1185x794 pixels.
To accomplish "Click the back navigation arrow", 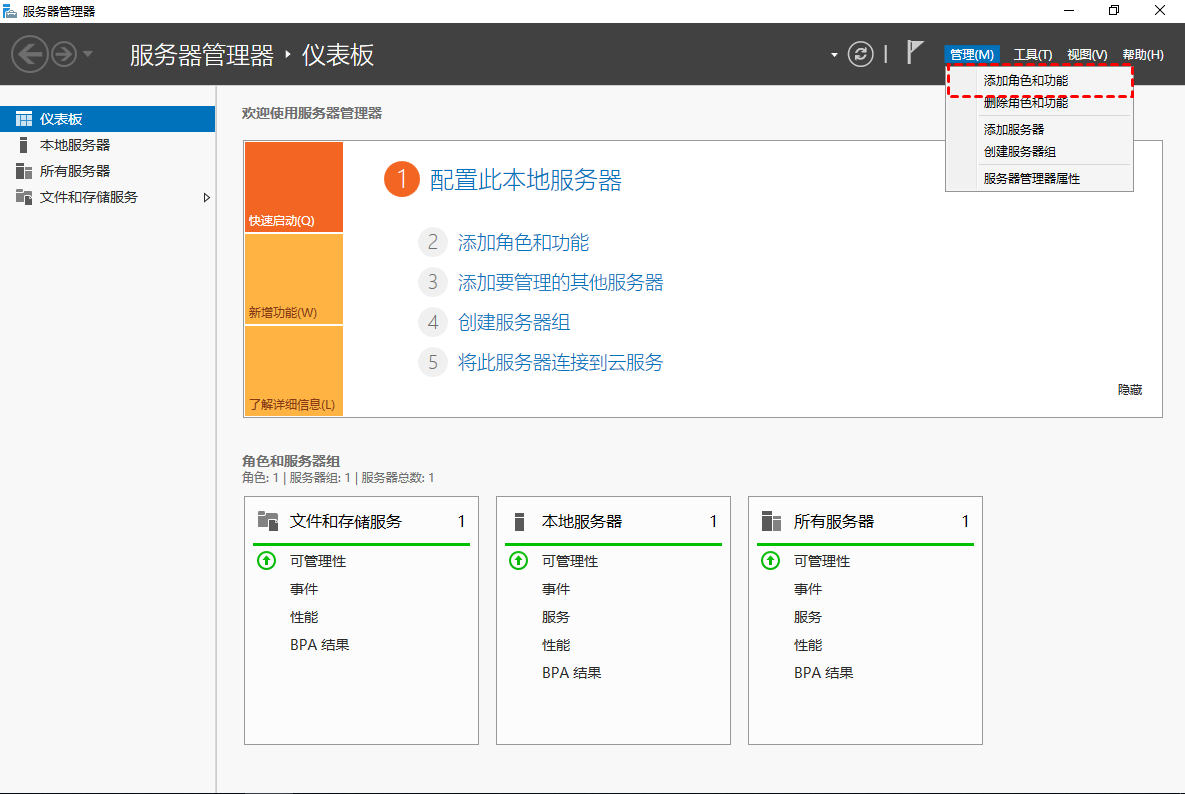I will [x=30, y=54].
